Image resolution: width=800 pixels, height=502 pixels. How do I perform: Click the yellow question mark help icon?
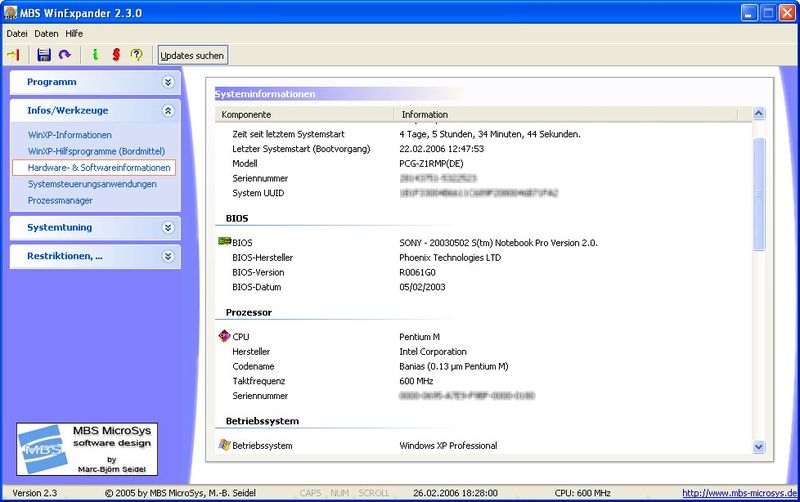click(x=137, y=55)
